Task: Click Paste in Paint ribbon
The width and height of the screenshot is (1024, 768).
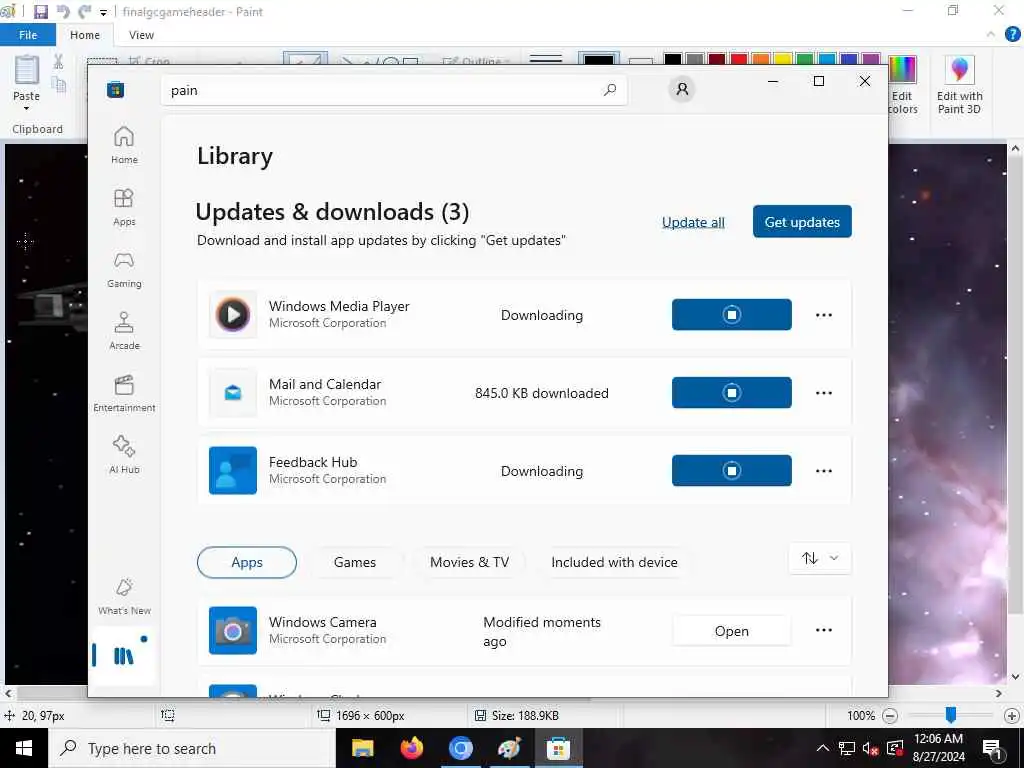Action: coord(27,78)
